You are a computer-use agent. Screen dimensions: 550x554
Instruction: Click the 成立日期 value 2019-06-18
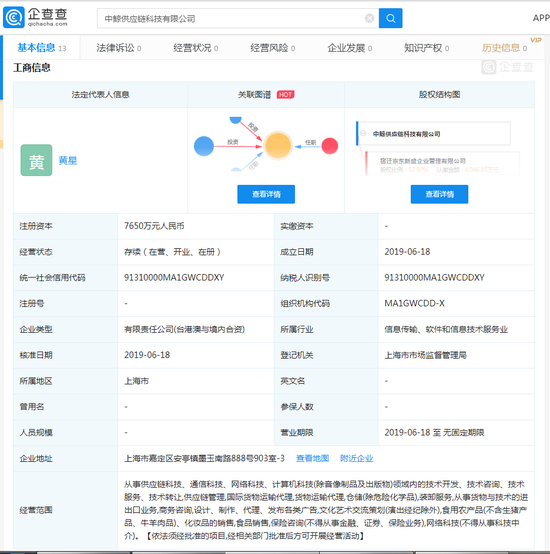[x=407, y=252]
